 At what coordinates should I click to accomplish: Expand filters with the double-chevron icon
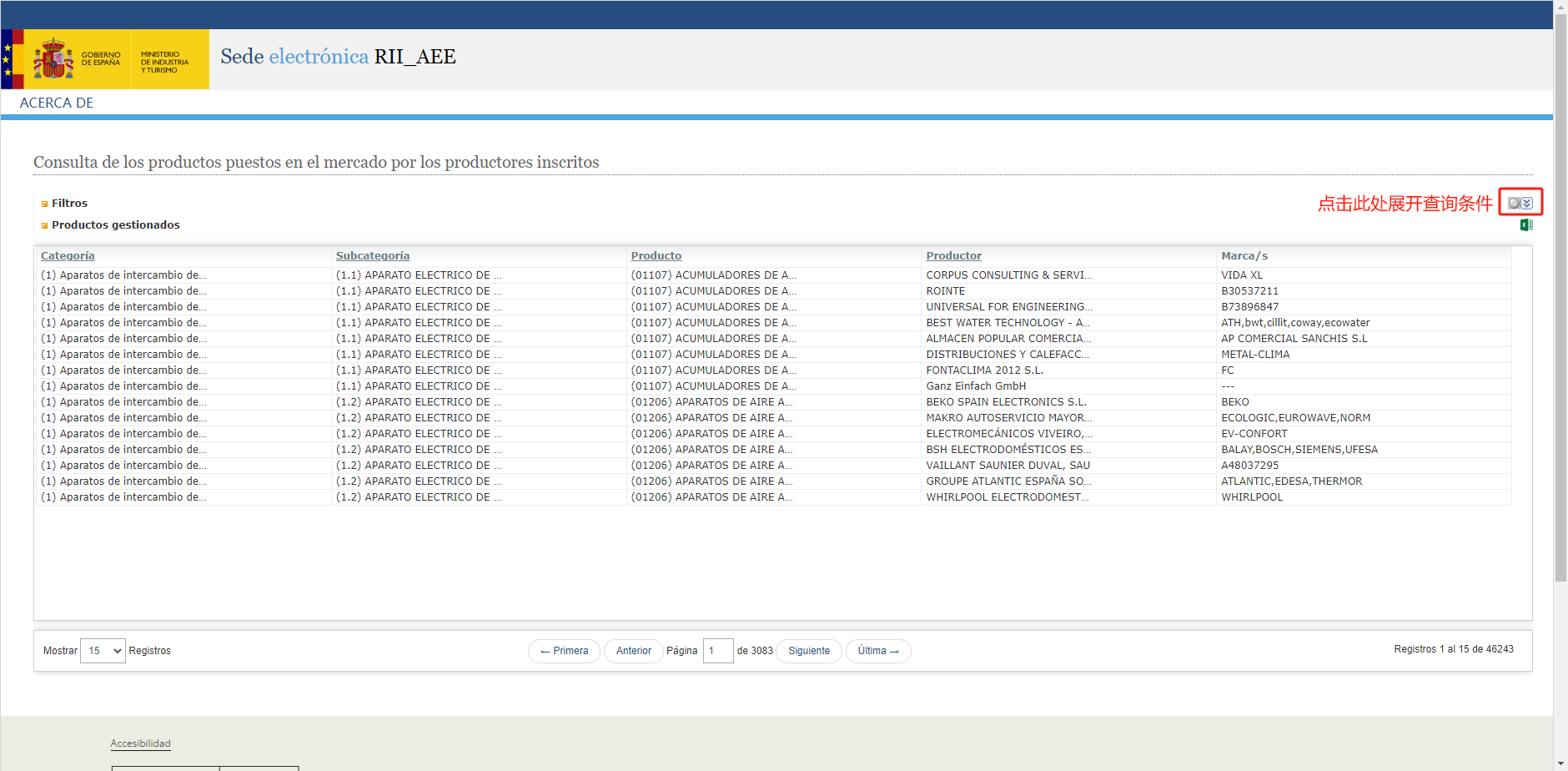(x=1527, y=203)
